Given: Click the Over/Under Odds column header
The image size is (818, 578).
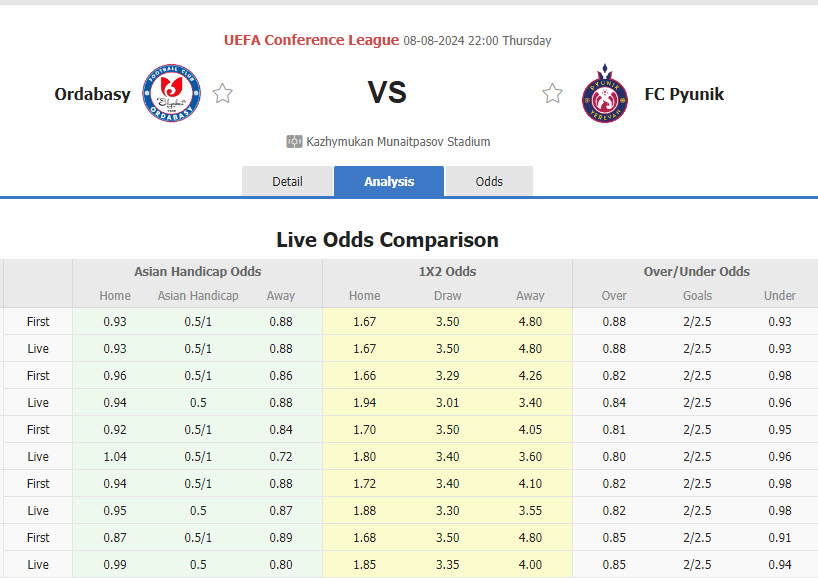Looking at the screenshot, I should pyautogui.click(x=697, y=271).
